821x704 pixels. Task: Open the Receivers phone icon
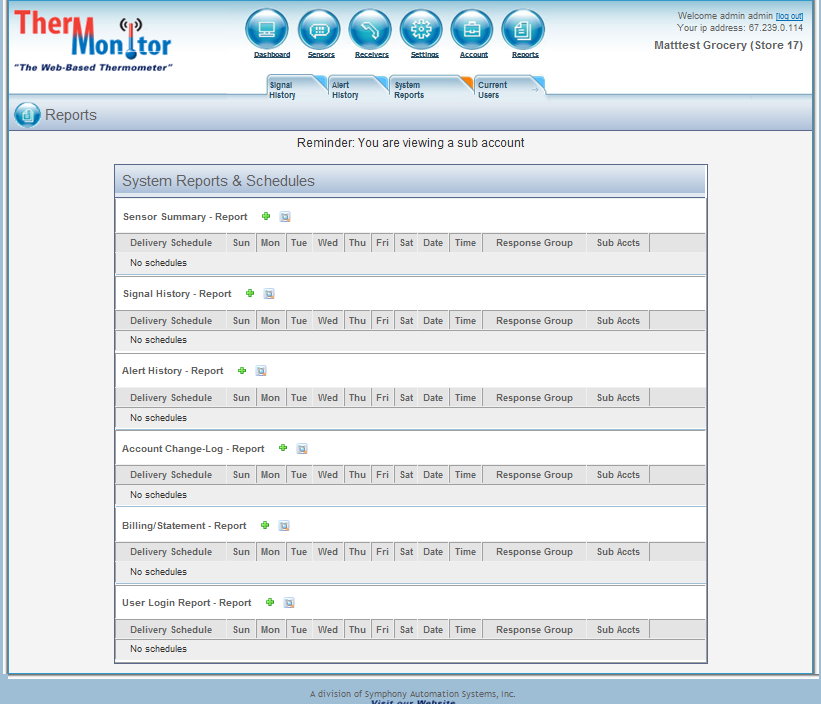pyautogui.click(x=370, y=29)
